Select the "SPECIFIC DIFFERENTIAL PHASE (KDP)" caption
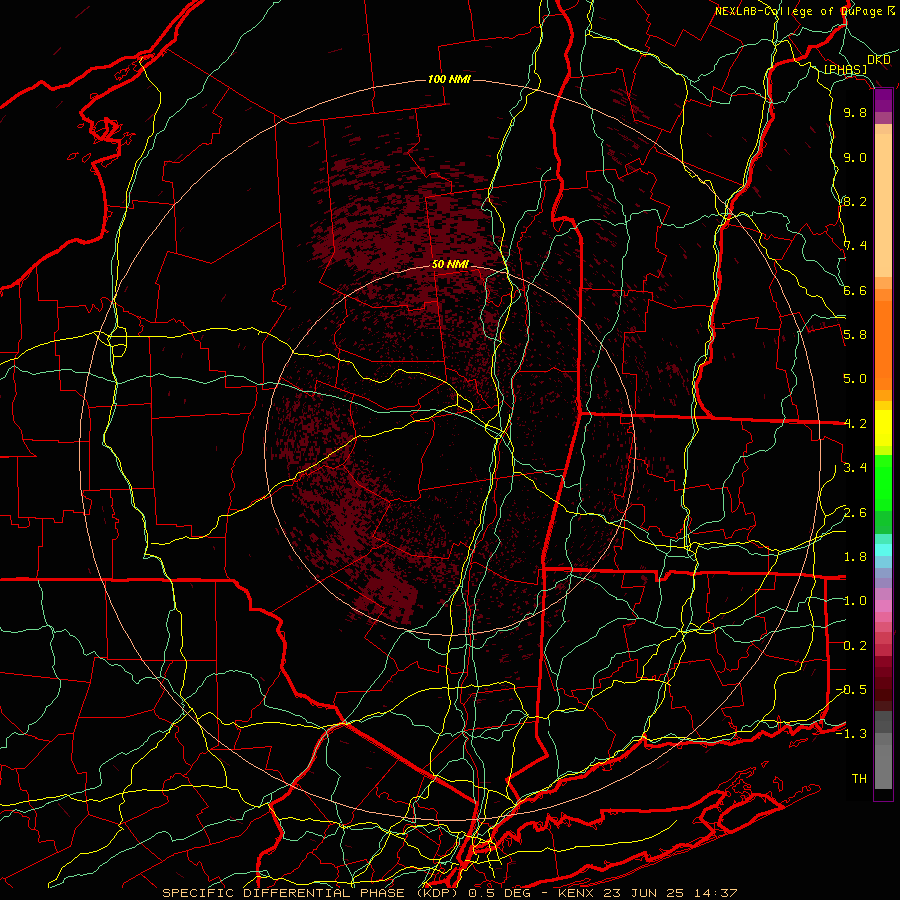 (x=313, y=893)
